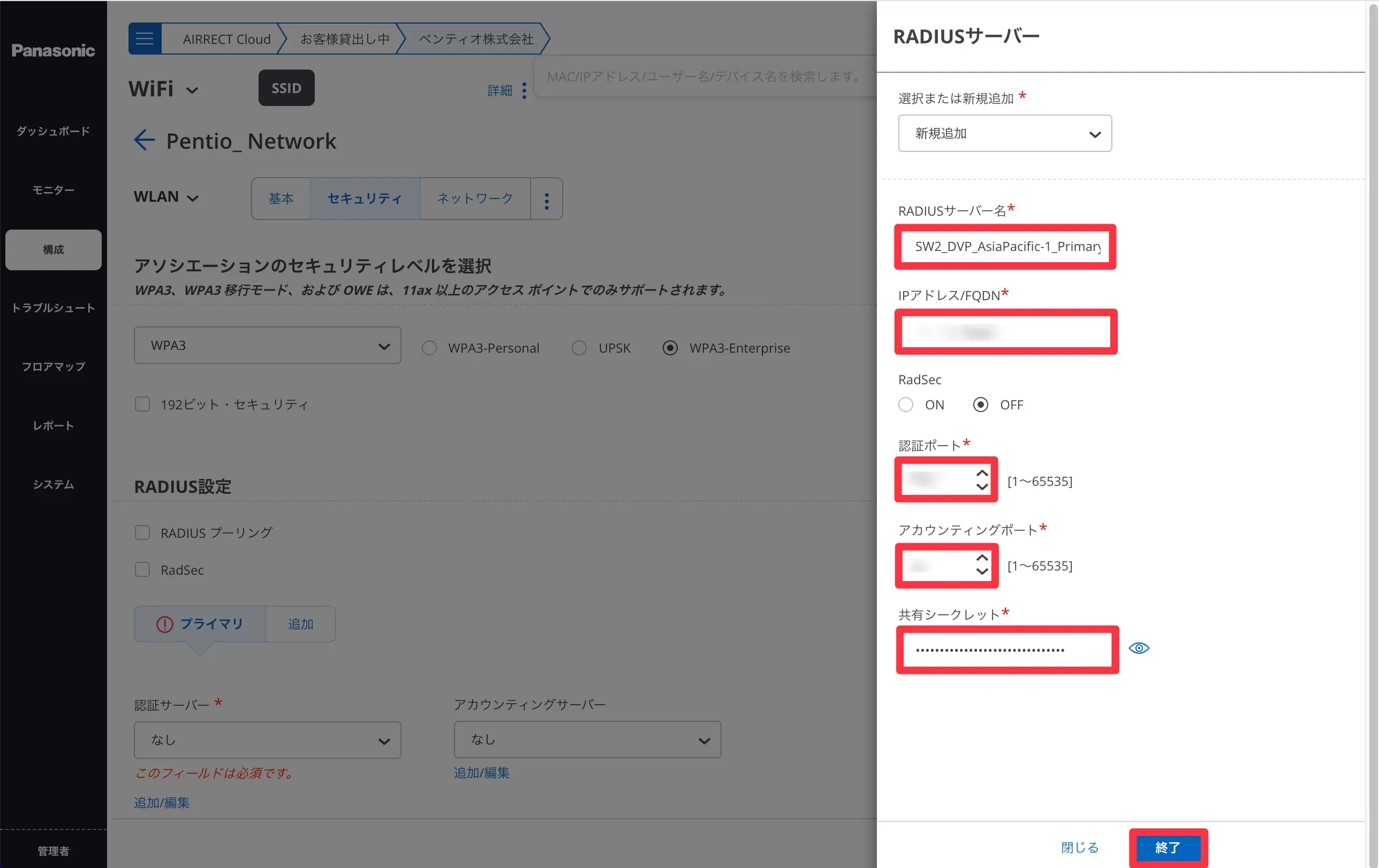1379x868 pixels.
Task: Expand the WPA3 security level dropdown
Action: (x=268, y=345)
